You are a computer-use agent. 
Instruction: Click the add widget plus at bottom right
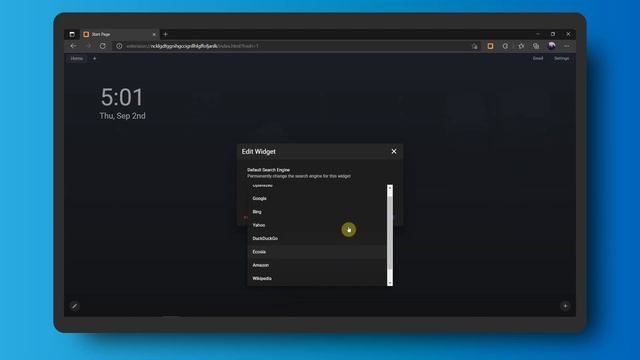click(565, 306)
